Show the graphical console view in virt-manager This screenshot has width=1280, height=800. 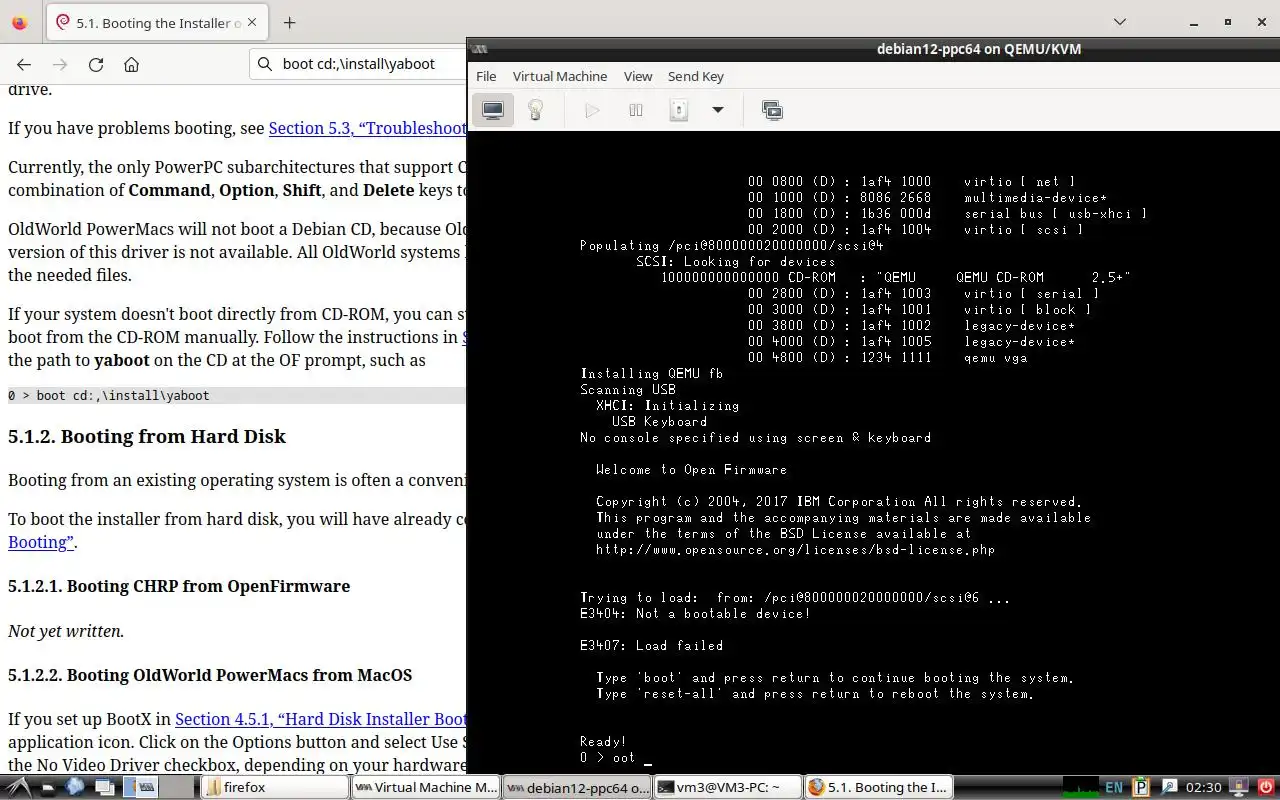493,110
